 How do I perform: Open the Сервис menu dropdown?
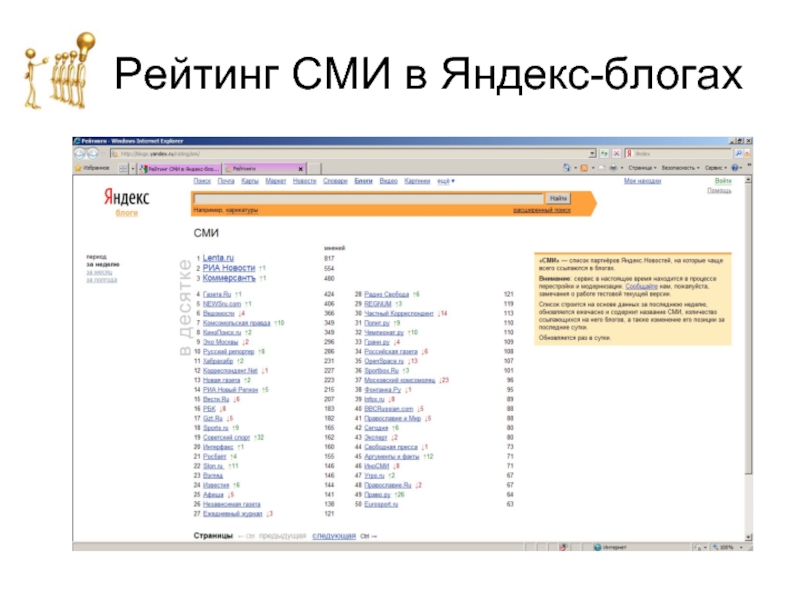coord(716,167)
